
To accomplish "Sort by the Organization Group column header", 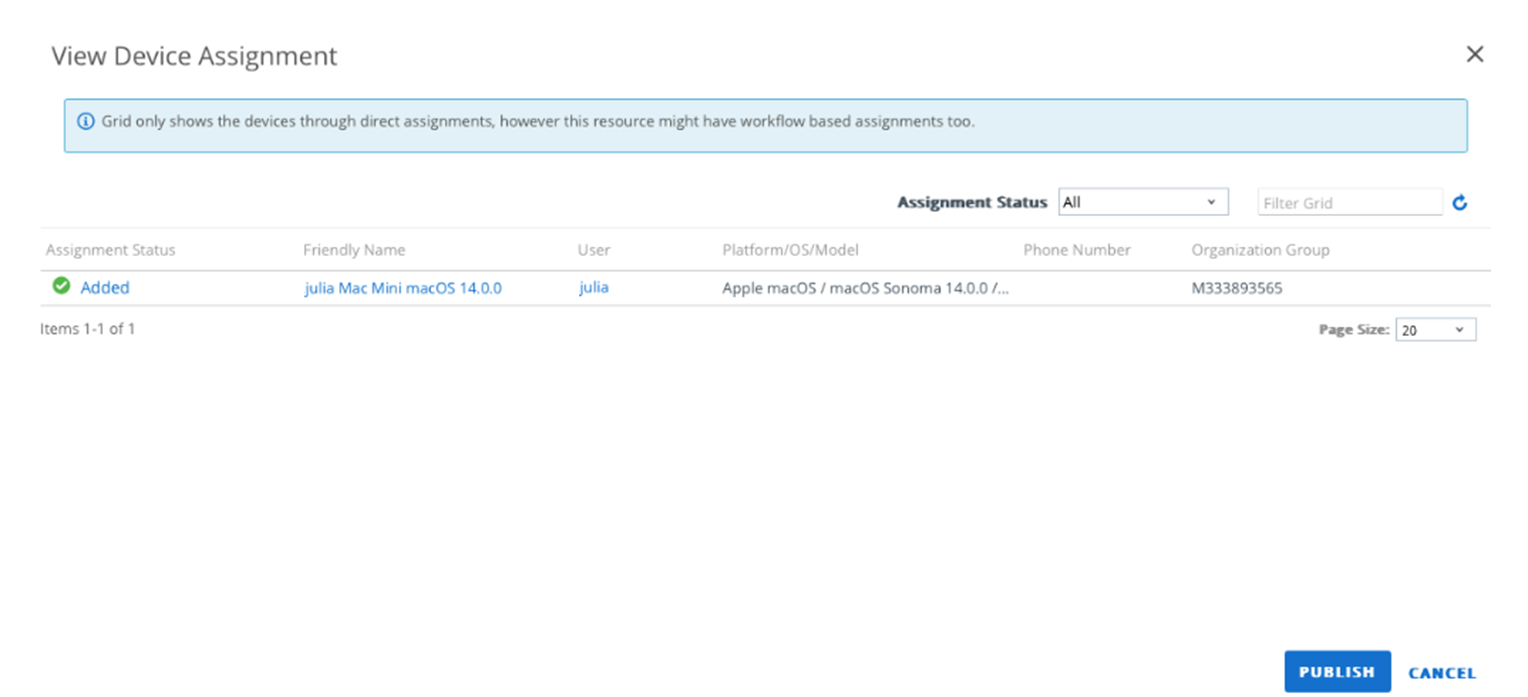I will click(x=1260, y=250).
